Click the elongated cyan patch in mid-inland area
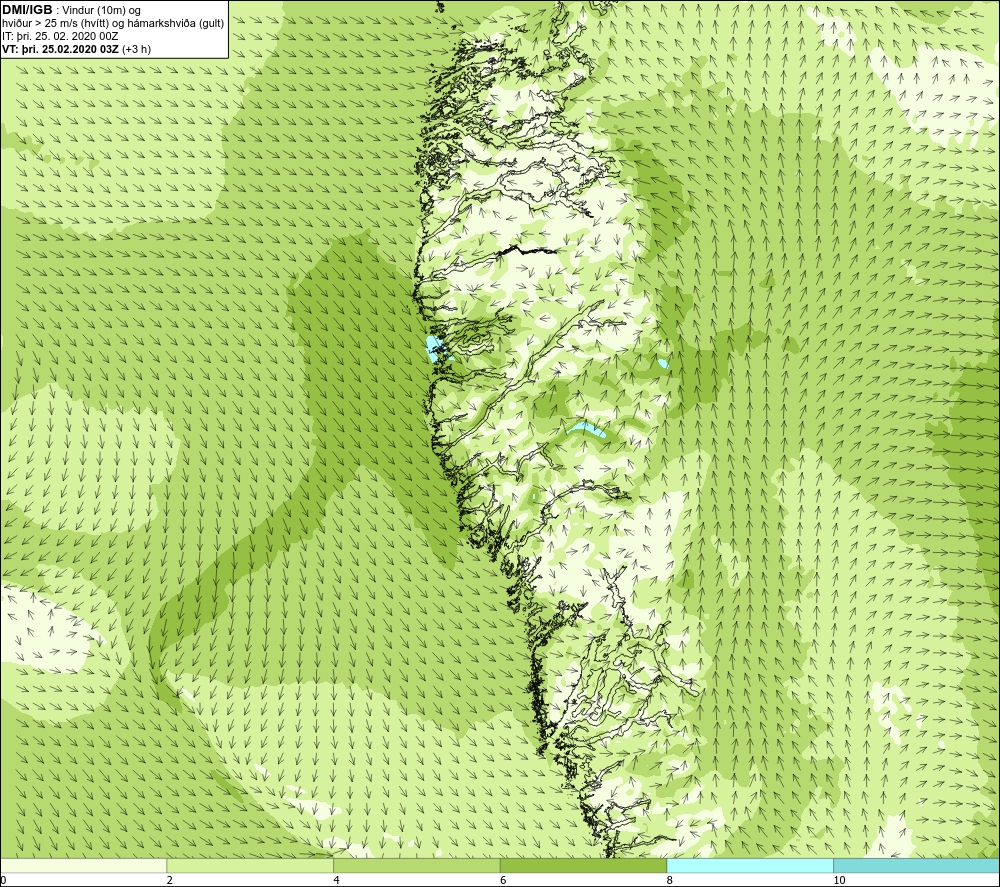 587,430
